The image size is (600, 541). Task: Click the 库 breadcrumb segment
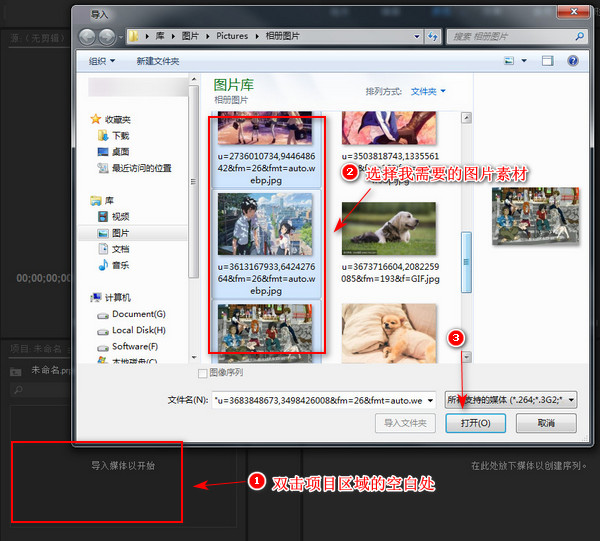click(x=160, y=36)
